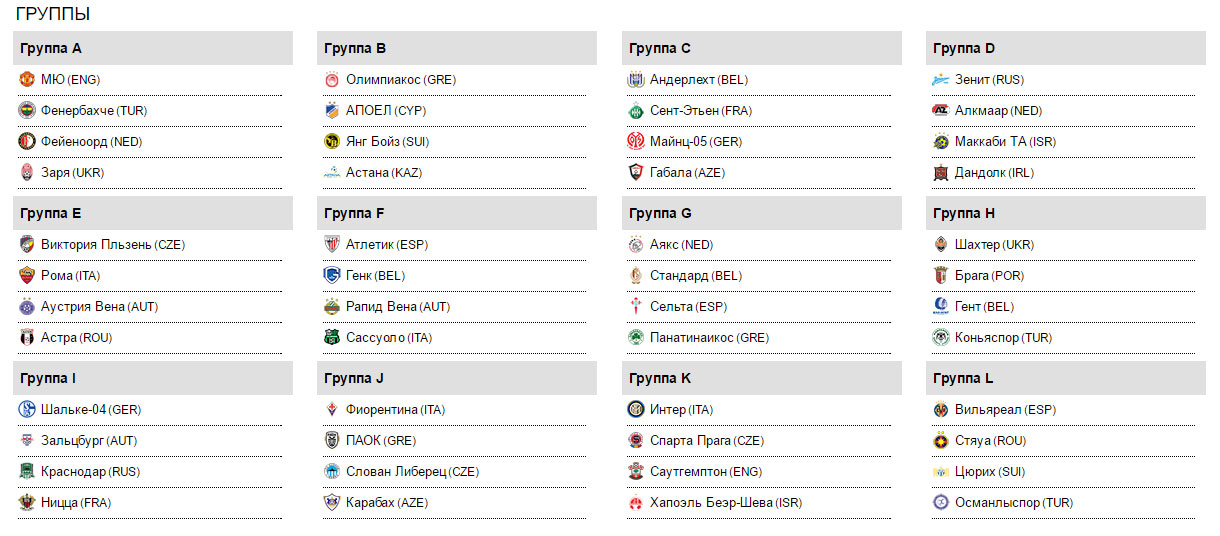Select the Сент-Этьен (FRA) team link

pos(699,111)
